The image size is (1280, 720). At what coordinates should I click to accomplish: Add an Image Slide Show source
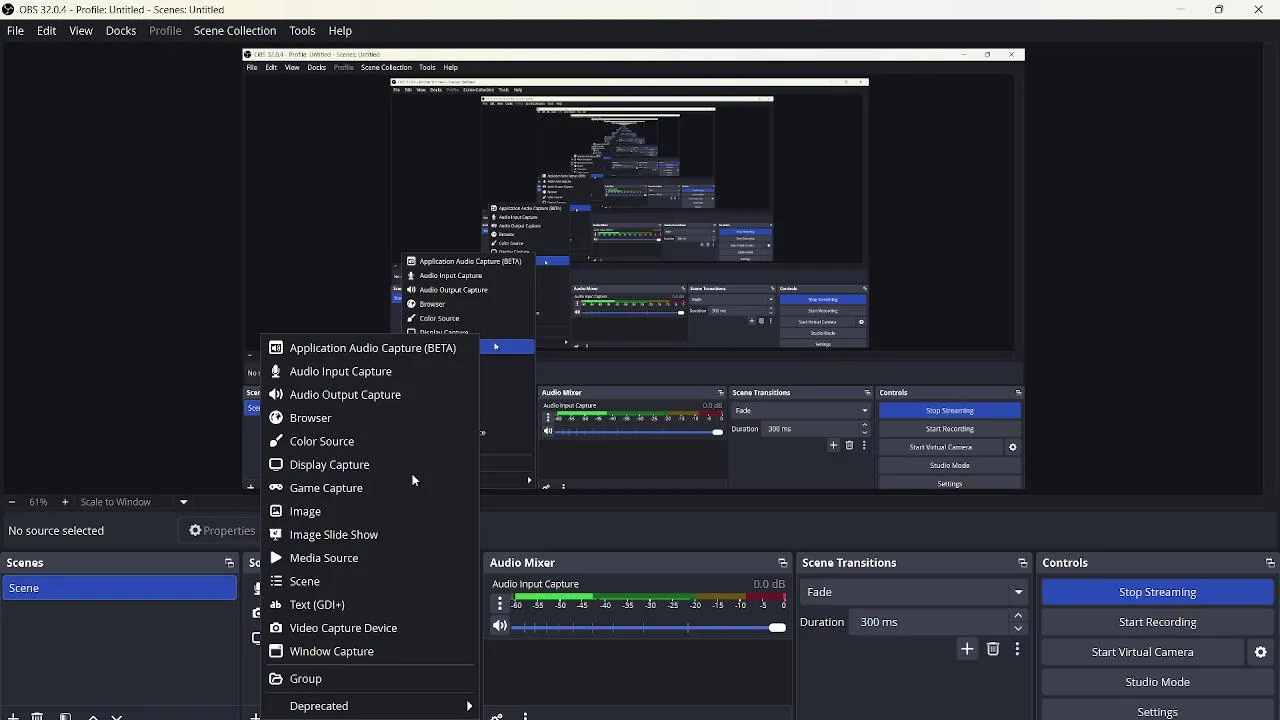point(370,534)
